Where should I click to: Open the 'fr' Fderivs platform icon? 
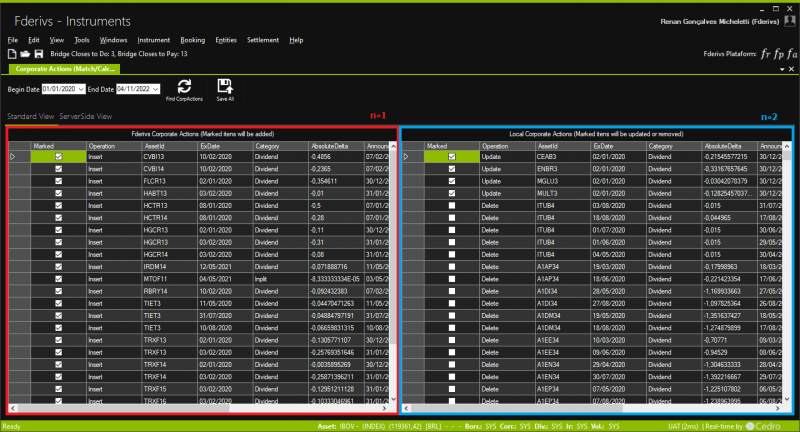[765, 53]
